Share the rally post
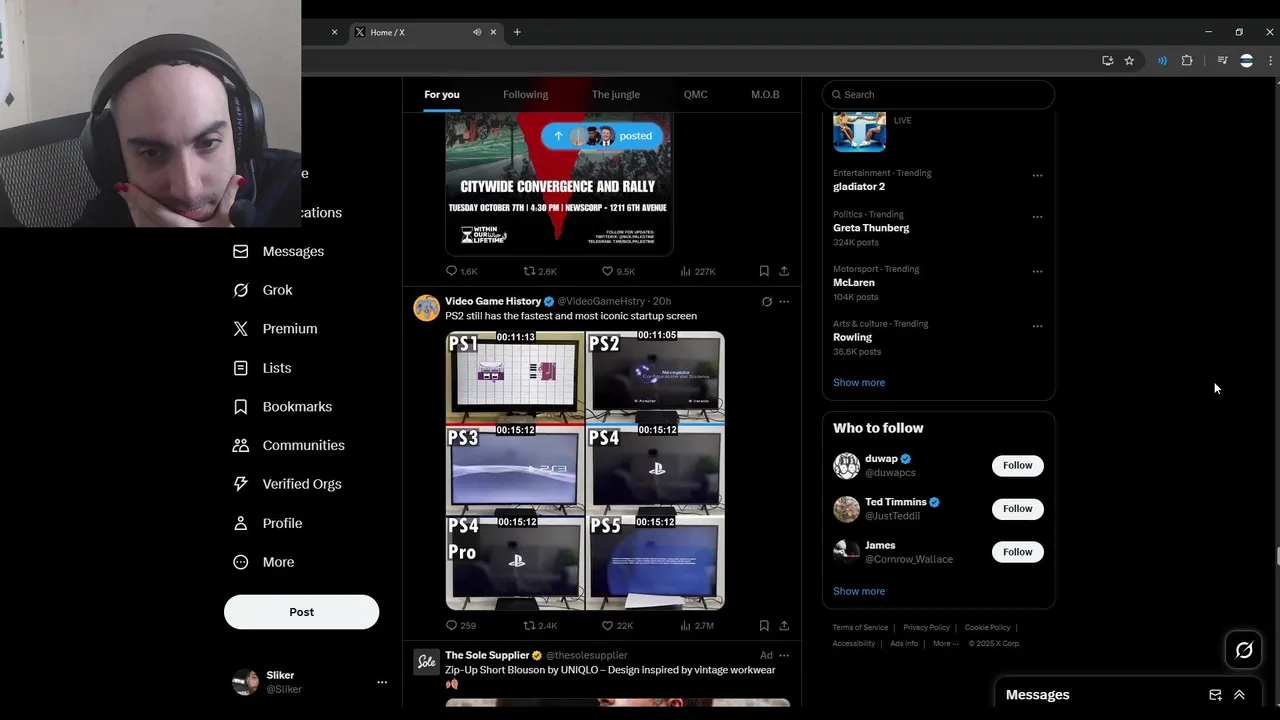The width and height of the screenshot is (1280, 720). point(784,271)
